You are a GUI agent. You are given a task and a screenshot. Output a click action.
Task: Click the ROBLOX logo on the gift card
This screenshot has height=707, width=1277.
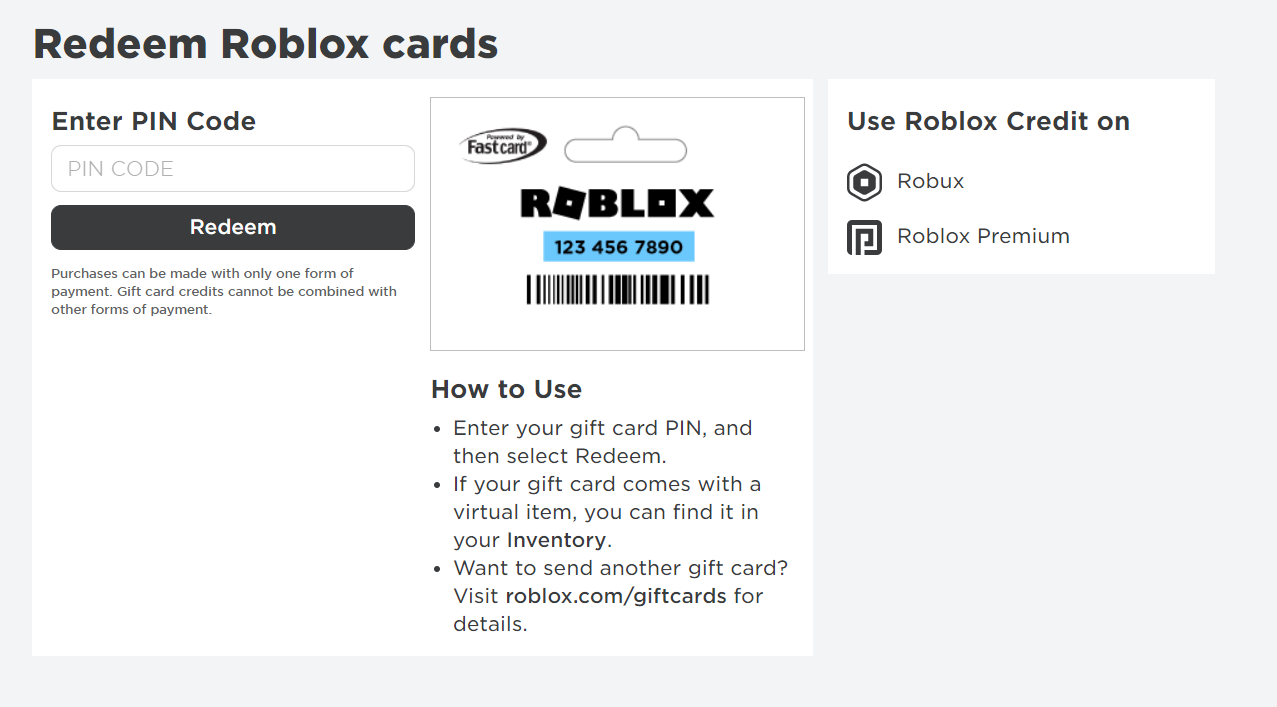(617, 203)
